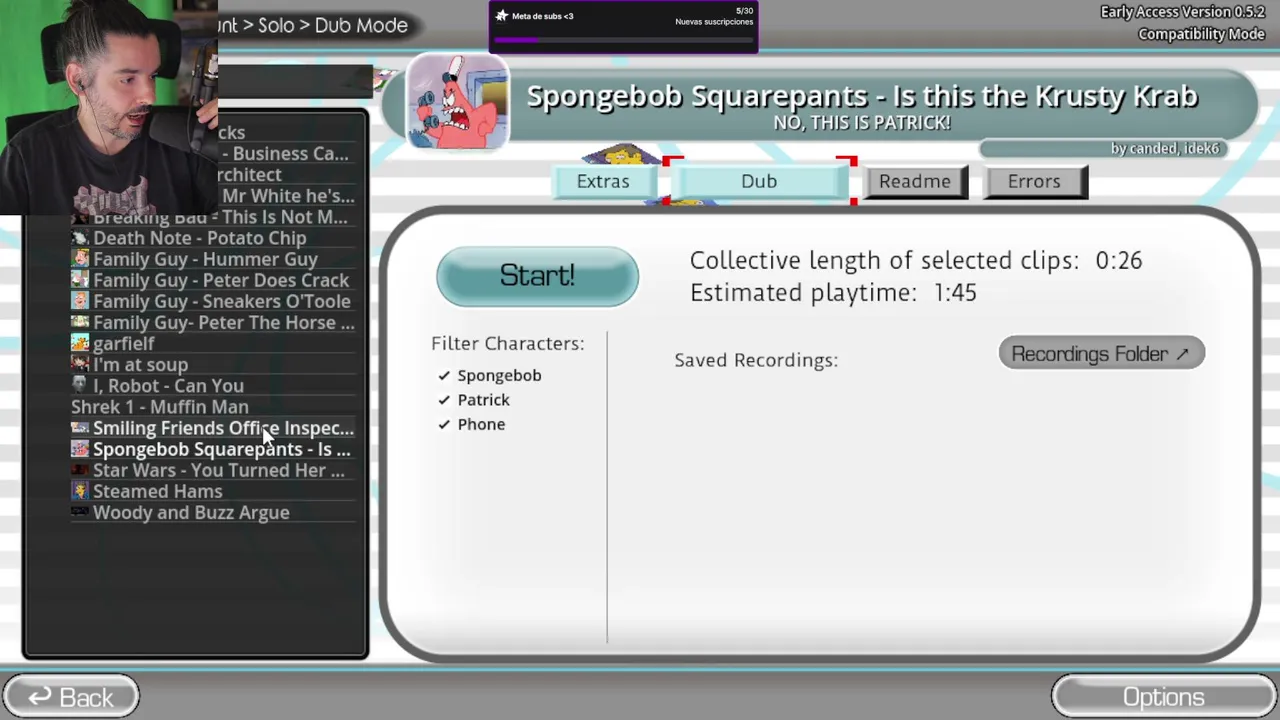Select the Dub tab
The width and height of the screenshot is (1280, 720).
(759, 181)
